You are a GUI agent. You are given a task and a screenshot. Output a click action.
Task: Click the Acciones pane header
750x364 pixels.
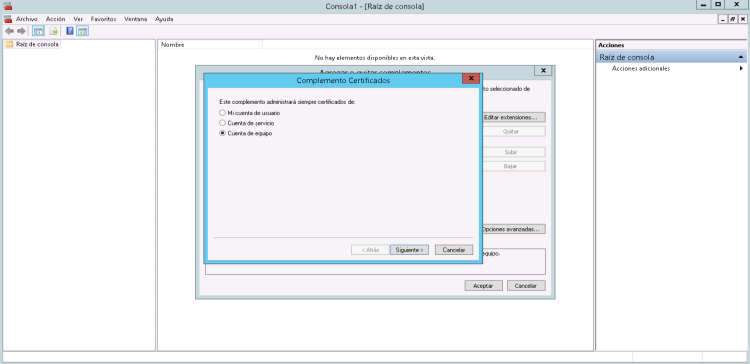point(671,45)
